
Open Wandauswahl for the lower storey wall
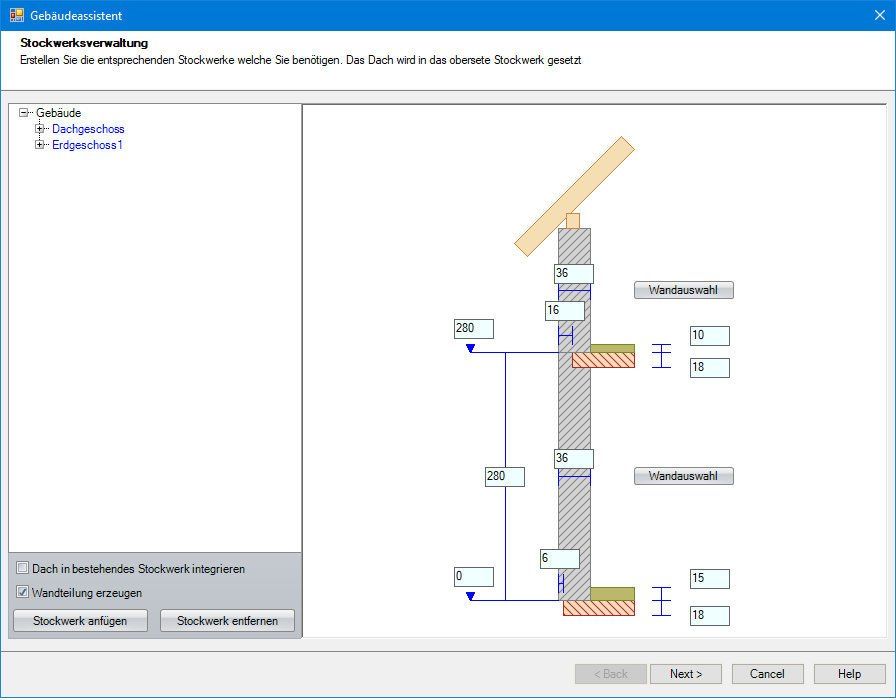point(683,476)
